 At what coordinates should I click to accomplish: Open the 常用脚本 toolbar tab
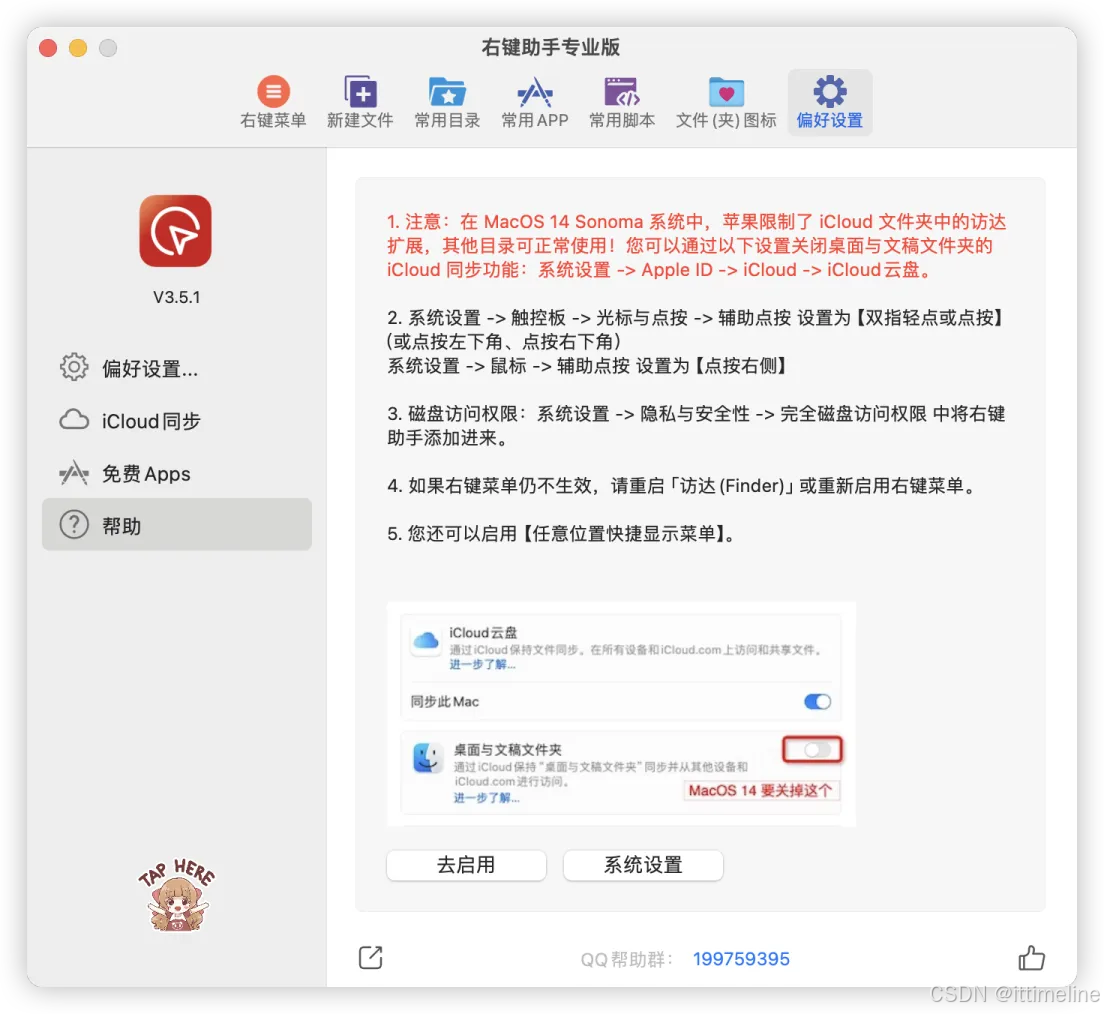(x=622, y=102)
